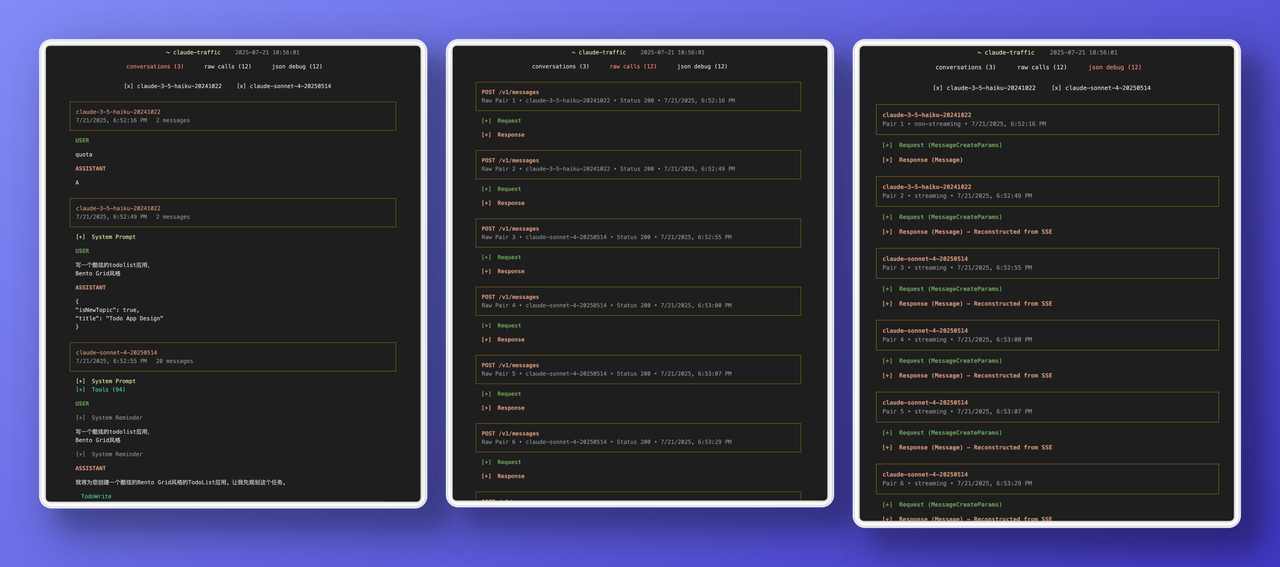The width and height of the screenshot is (1280, 567).
Task: Click the POST /v1/messages card for Raw Pair 1
Action: [x=638, y=96]
